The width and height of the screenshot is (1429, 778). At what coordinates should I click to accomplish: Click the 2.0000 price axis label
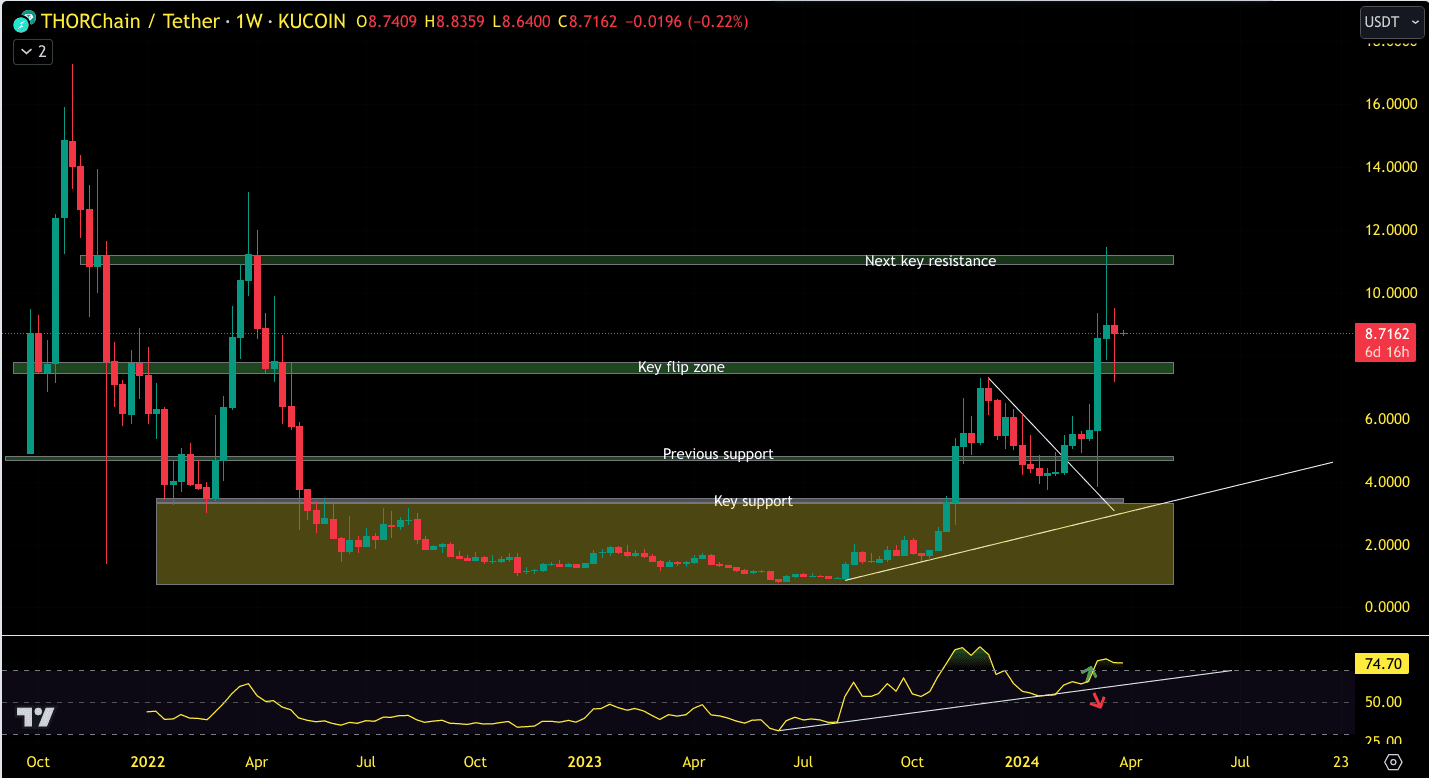click(x=1385, y=545)
